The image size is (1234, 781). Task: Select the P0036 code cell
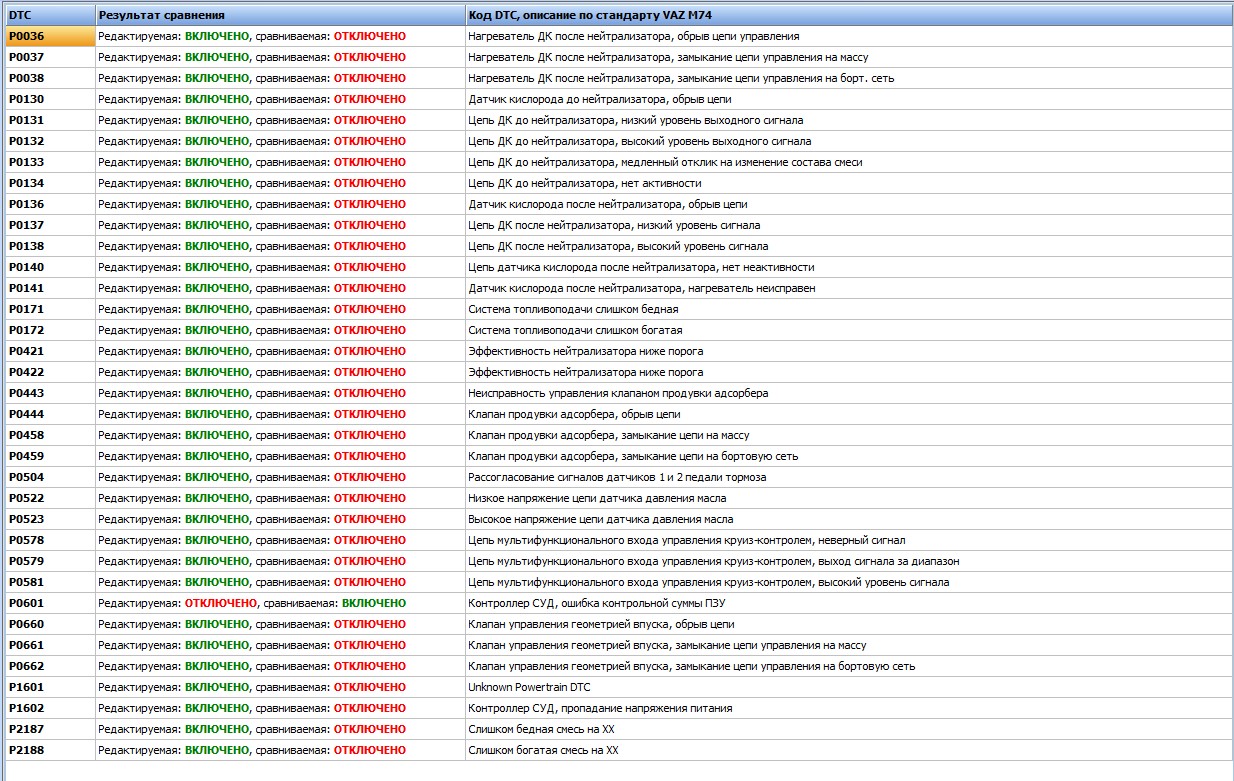pos(50,36)
